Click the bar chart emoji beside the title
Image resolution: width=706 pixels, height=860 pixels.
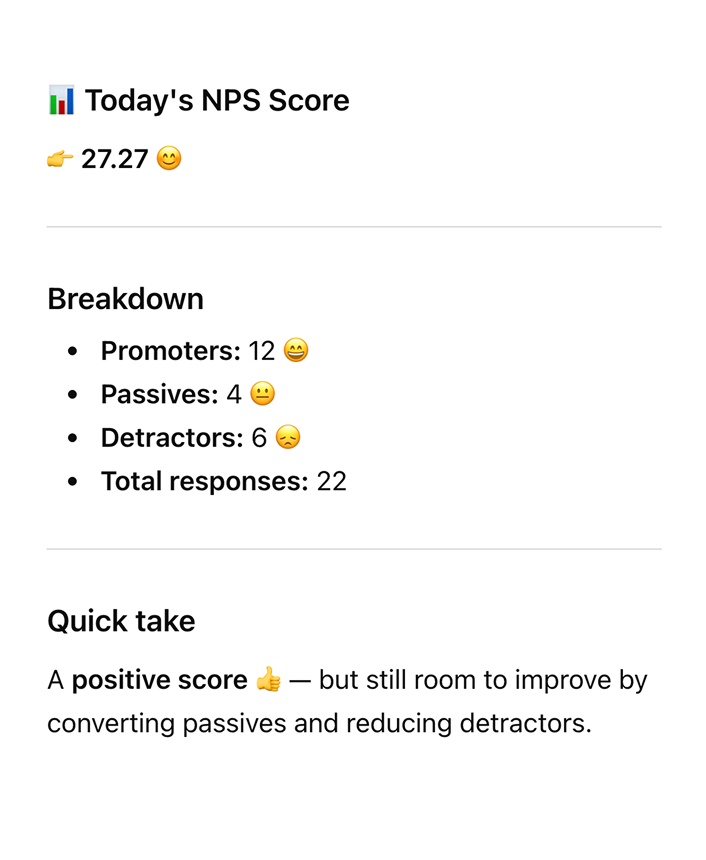click(x=61, y=100)
